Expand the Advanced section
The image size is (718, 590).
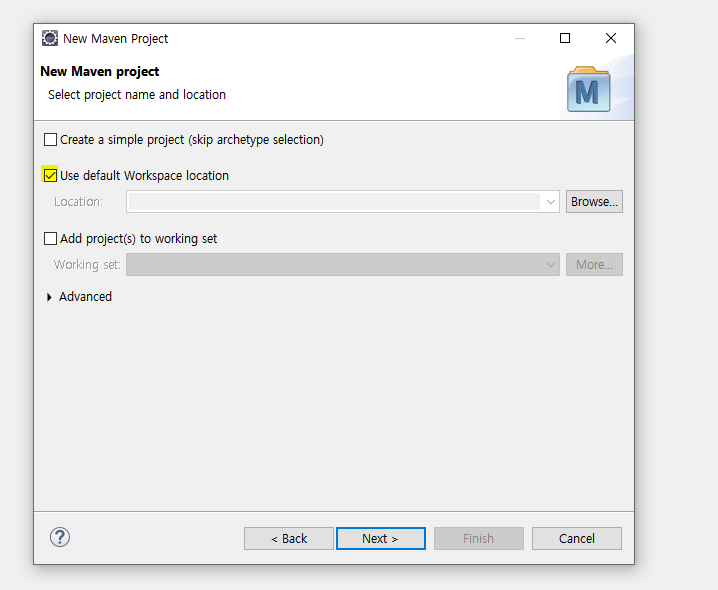(49, 297)
